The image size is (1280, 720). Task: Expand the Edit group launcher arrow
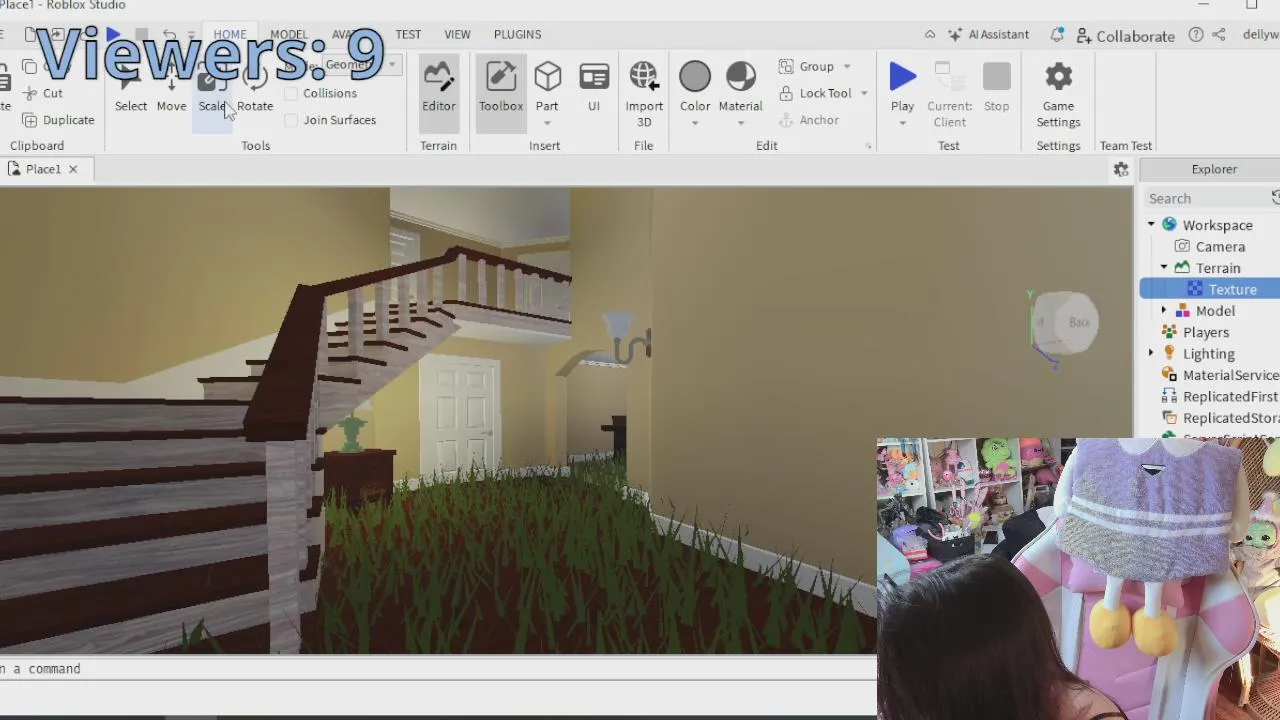pyautogui.click(x=868, y=146)
